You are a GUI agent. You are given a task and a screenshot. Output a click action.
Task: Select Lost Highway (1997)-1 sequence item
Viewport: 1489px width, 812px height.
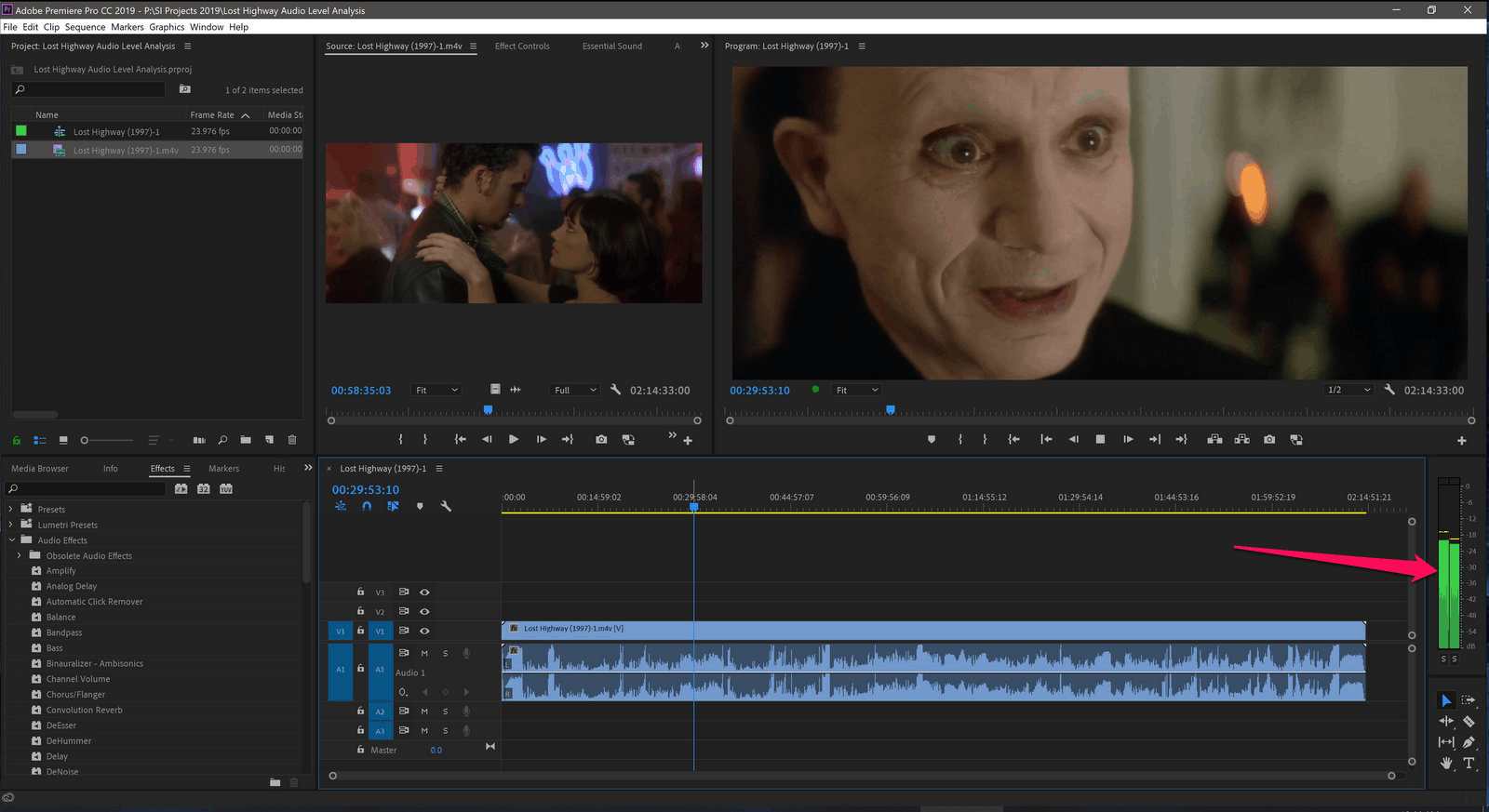click(116, 132)
